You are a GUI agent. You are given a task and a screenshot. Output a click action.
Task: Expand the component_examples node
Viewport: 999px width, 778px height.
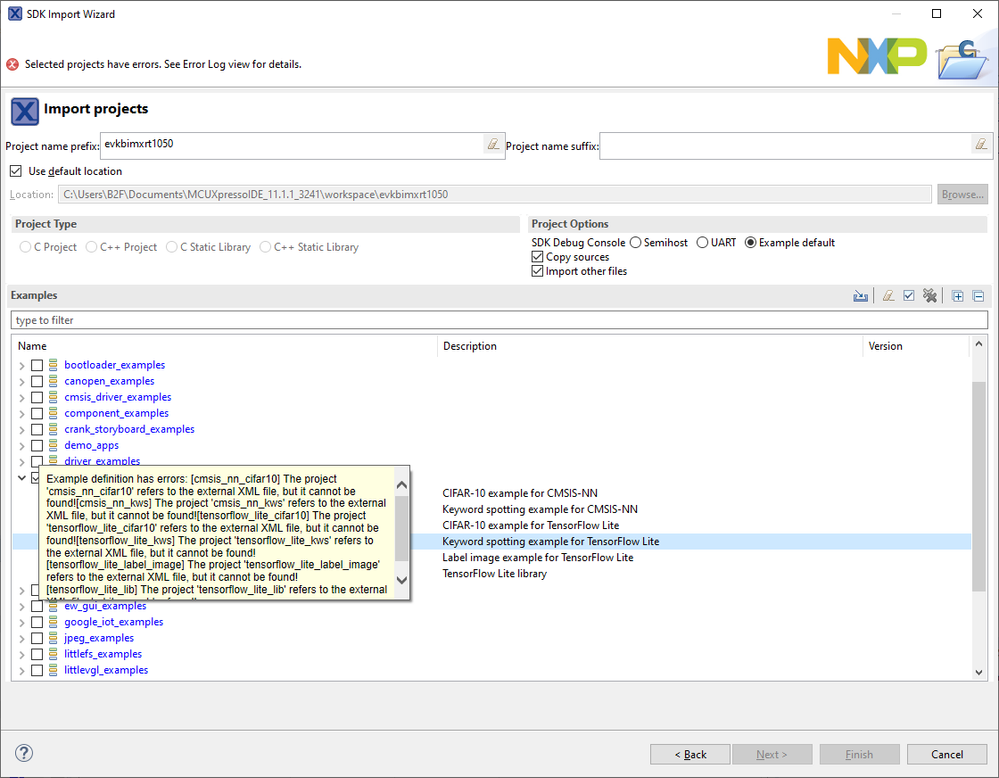point(22,413)
